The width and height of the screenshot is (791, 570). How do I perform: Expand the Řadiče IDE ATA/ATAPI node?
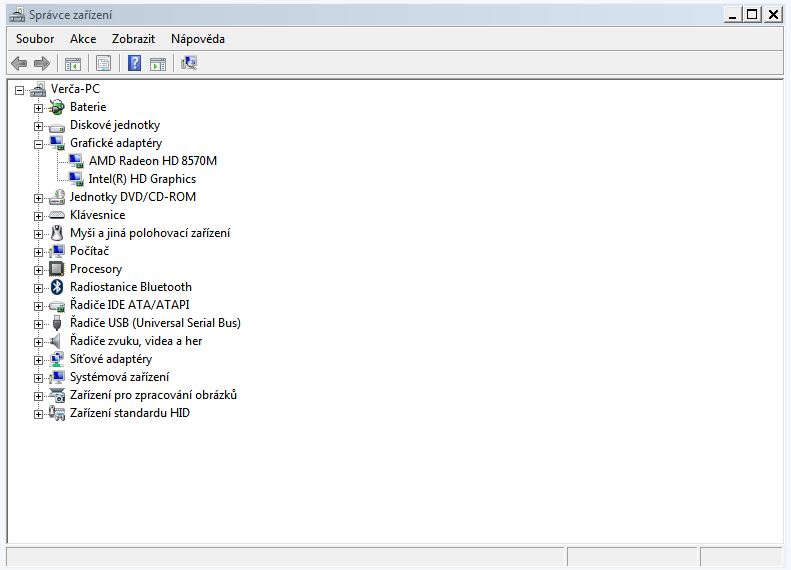click(x=38, y=306)
